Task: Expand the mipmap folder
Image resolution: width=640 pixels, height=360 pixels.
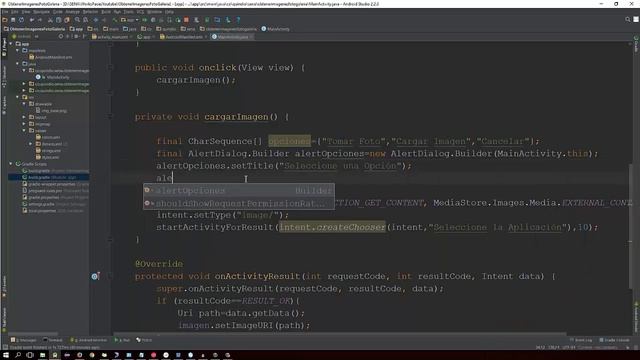Action: coord(24,124)
